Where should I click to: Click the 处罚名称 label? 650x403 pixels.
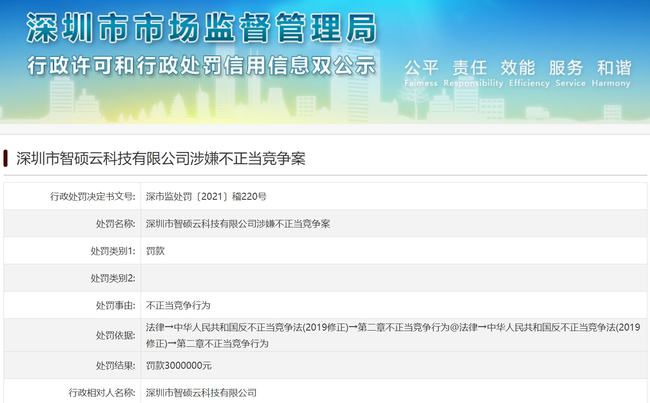(115, 223)
